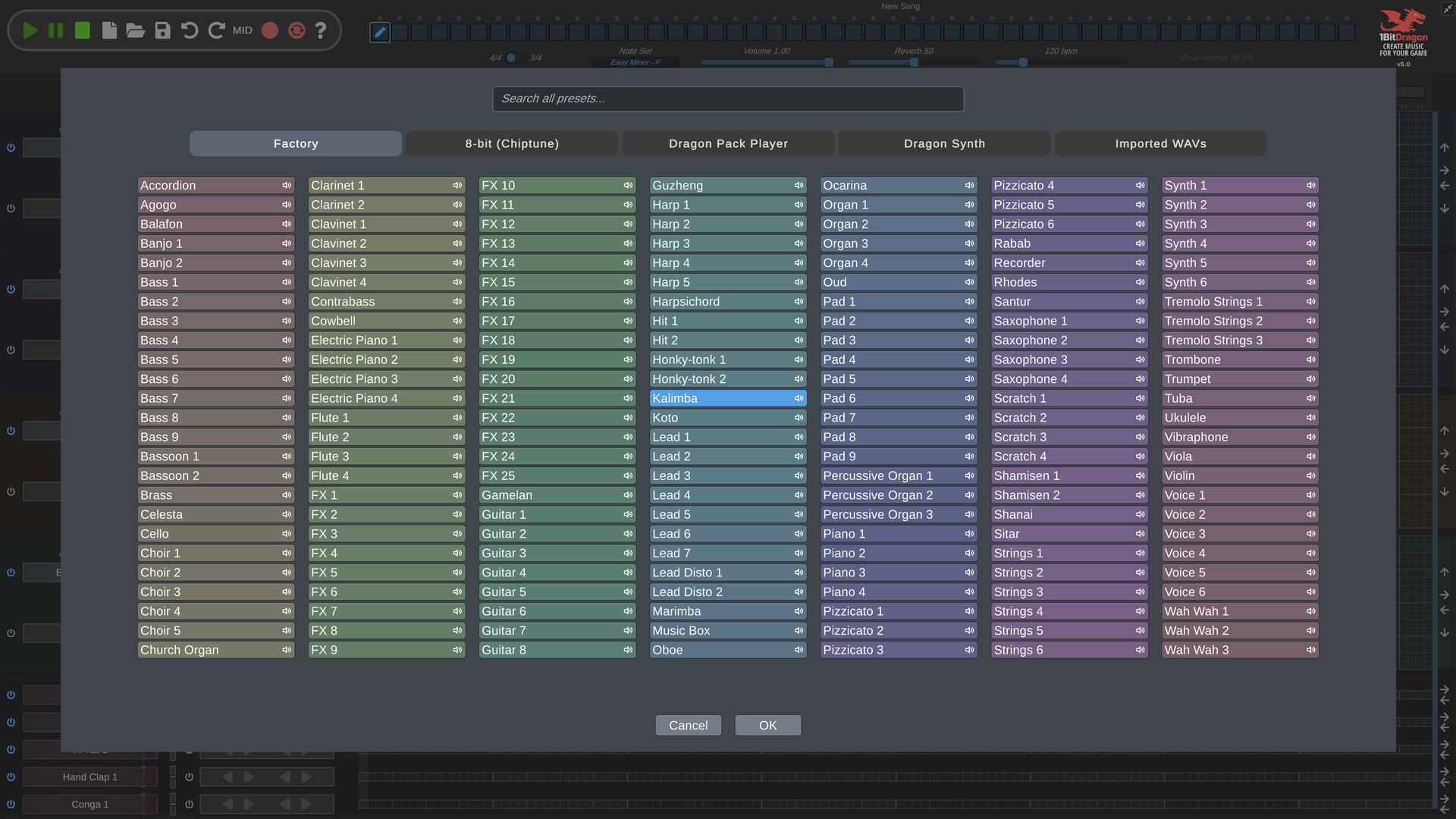The image size is (1456, 819).
Task: Preview the Synth 1 preset sound
Action: (x=1310, y=186)
